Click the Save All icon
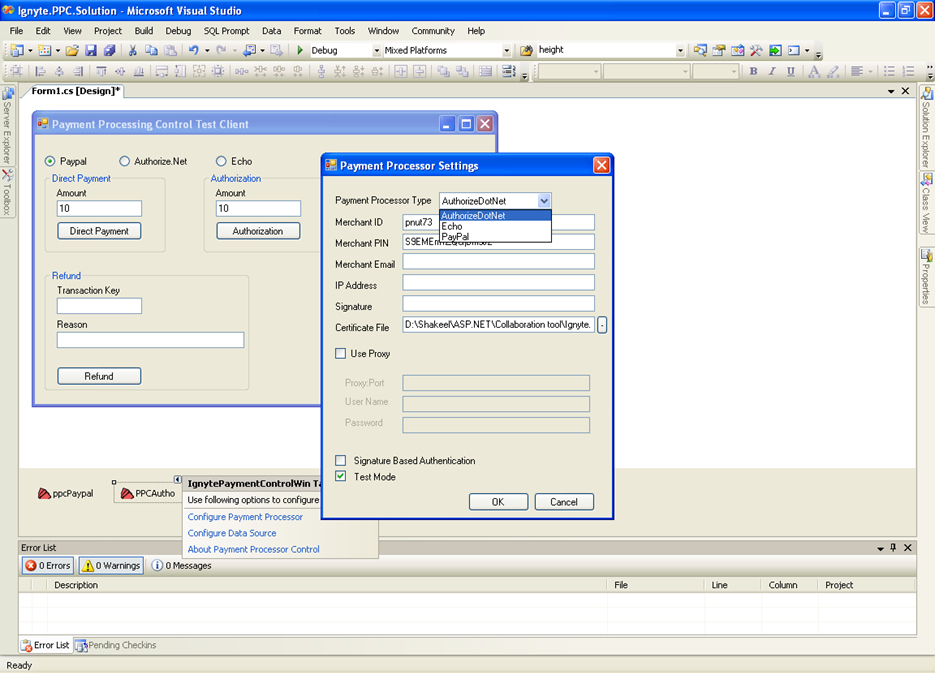 (109, 51)
